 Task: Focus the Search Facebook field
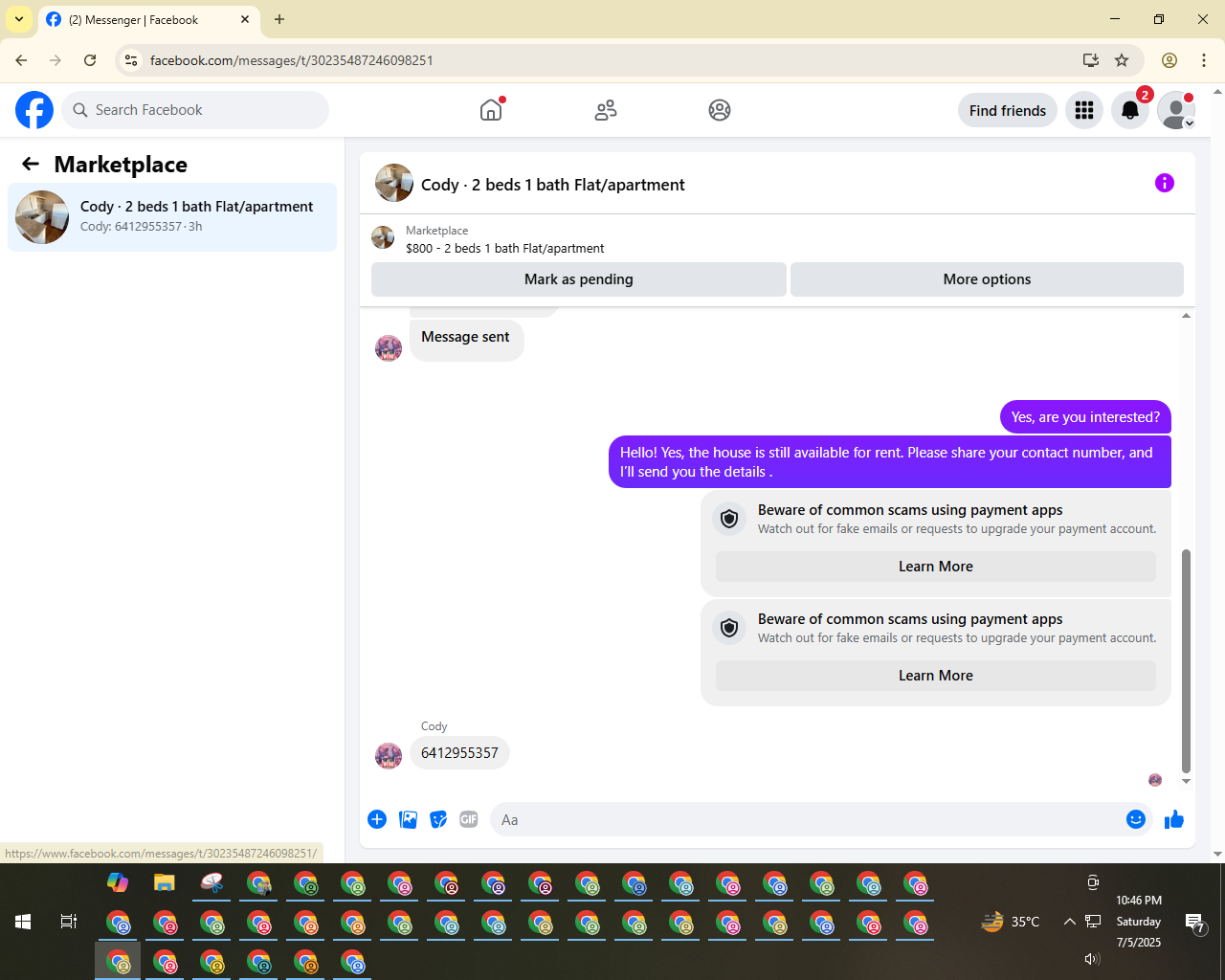(x=195, y=110)
